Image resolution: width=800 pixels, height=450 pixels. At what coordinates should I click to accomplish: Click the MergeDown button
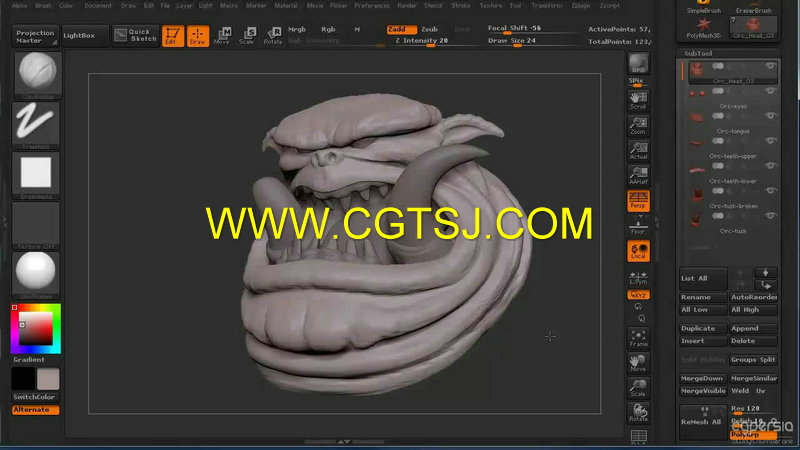[703, 379]
